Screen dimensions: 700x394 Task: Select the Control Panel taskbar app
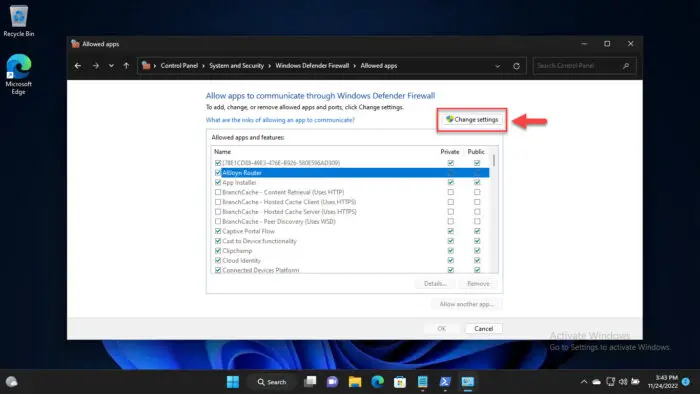click(x=467, y=382)
